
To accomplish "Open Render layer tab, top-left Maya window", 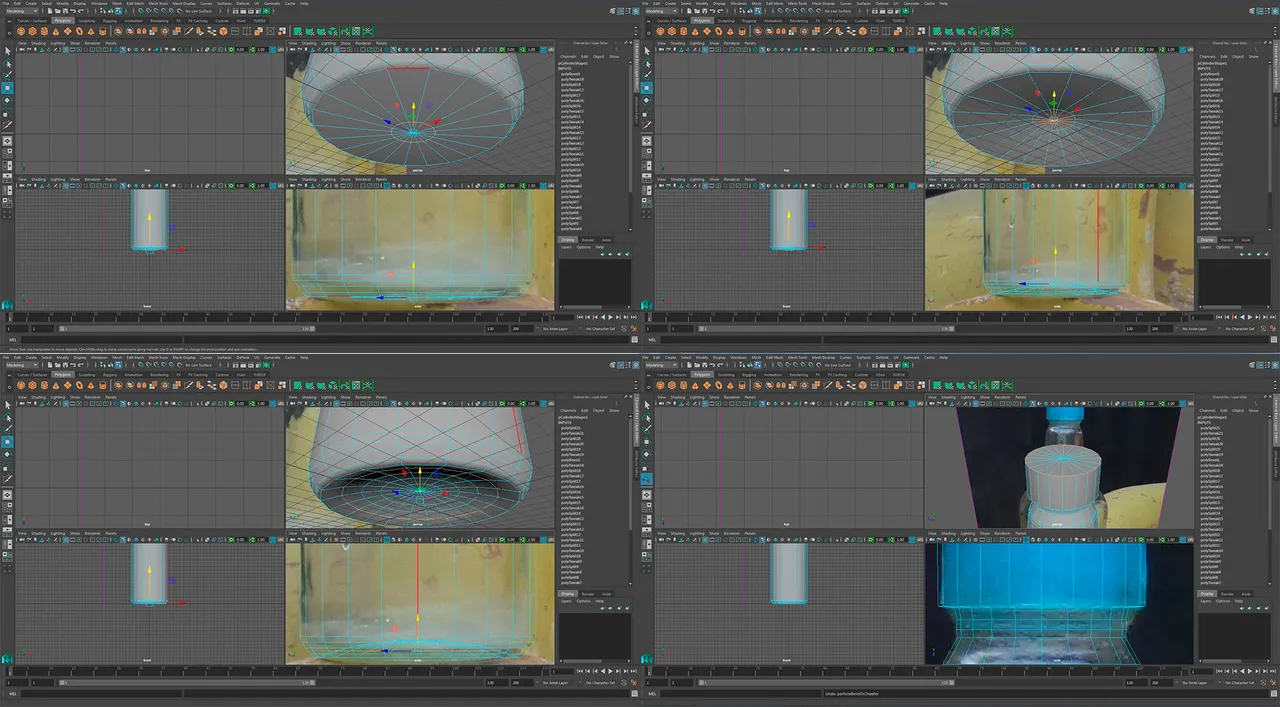I will click(x=588, y=240).
